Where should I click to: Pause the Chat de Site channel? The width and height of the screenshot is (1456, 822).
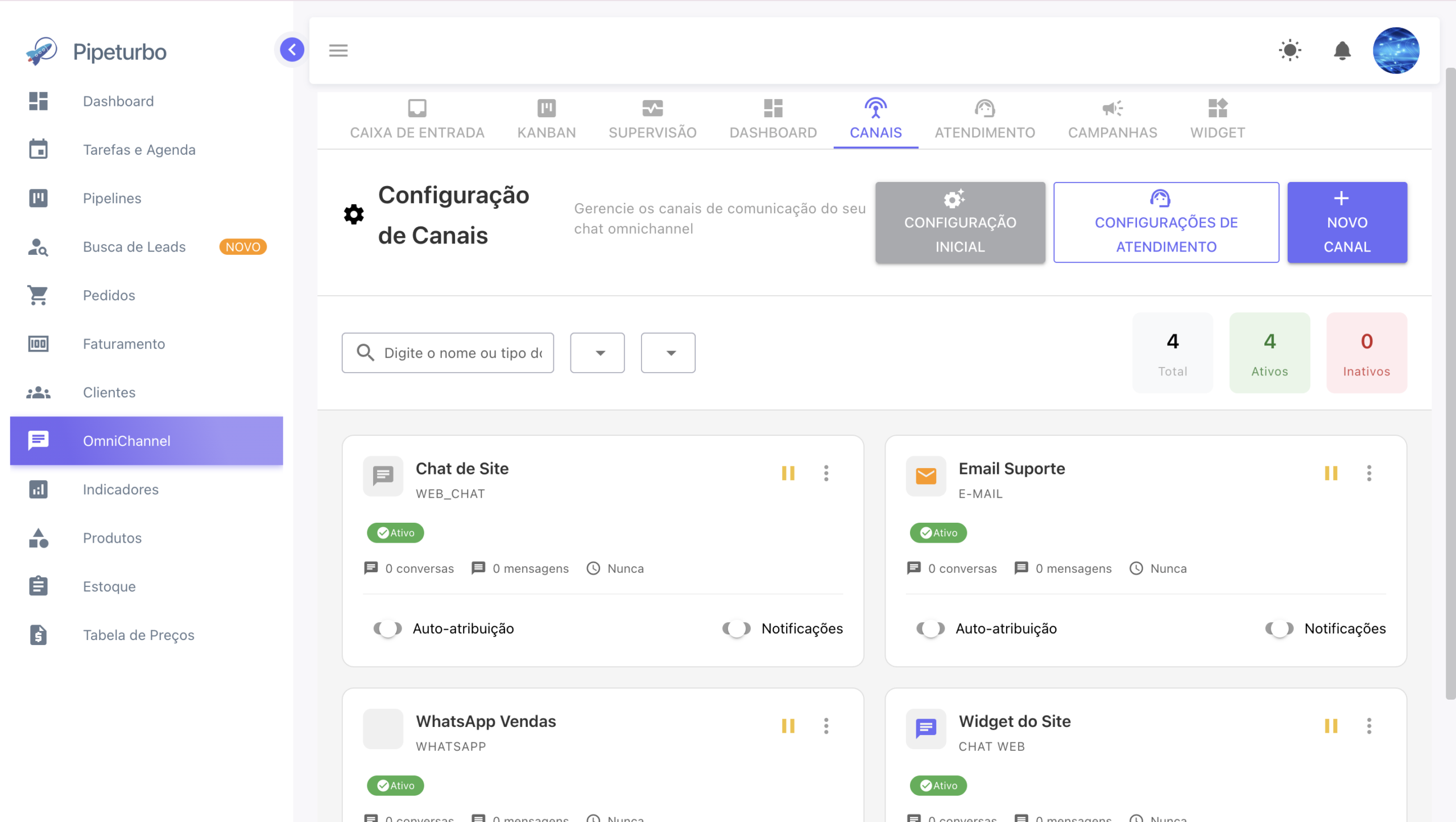click(x=788, y=473)
